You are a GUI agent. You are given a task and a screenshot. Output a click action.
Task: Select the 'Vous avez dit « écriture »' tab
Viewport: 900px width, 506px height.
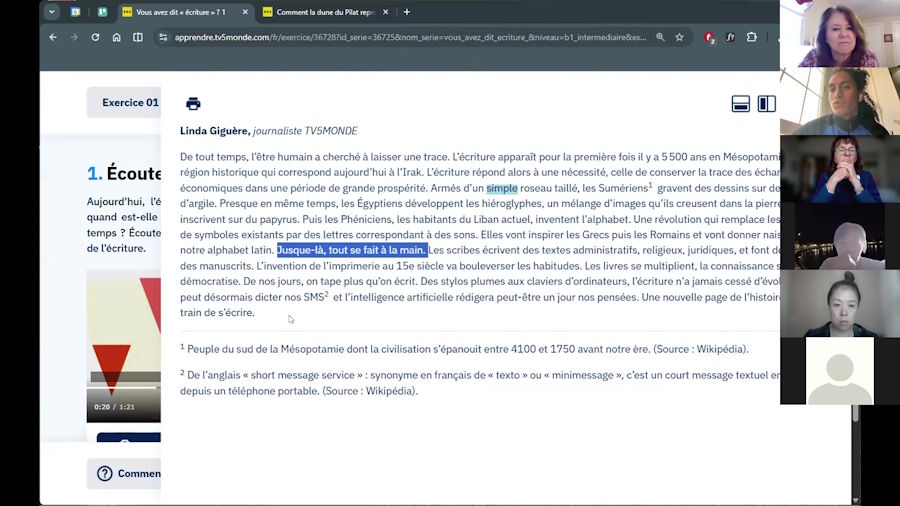[180, 12]
